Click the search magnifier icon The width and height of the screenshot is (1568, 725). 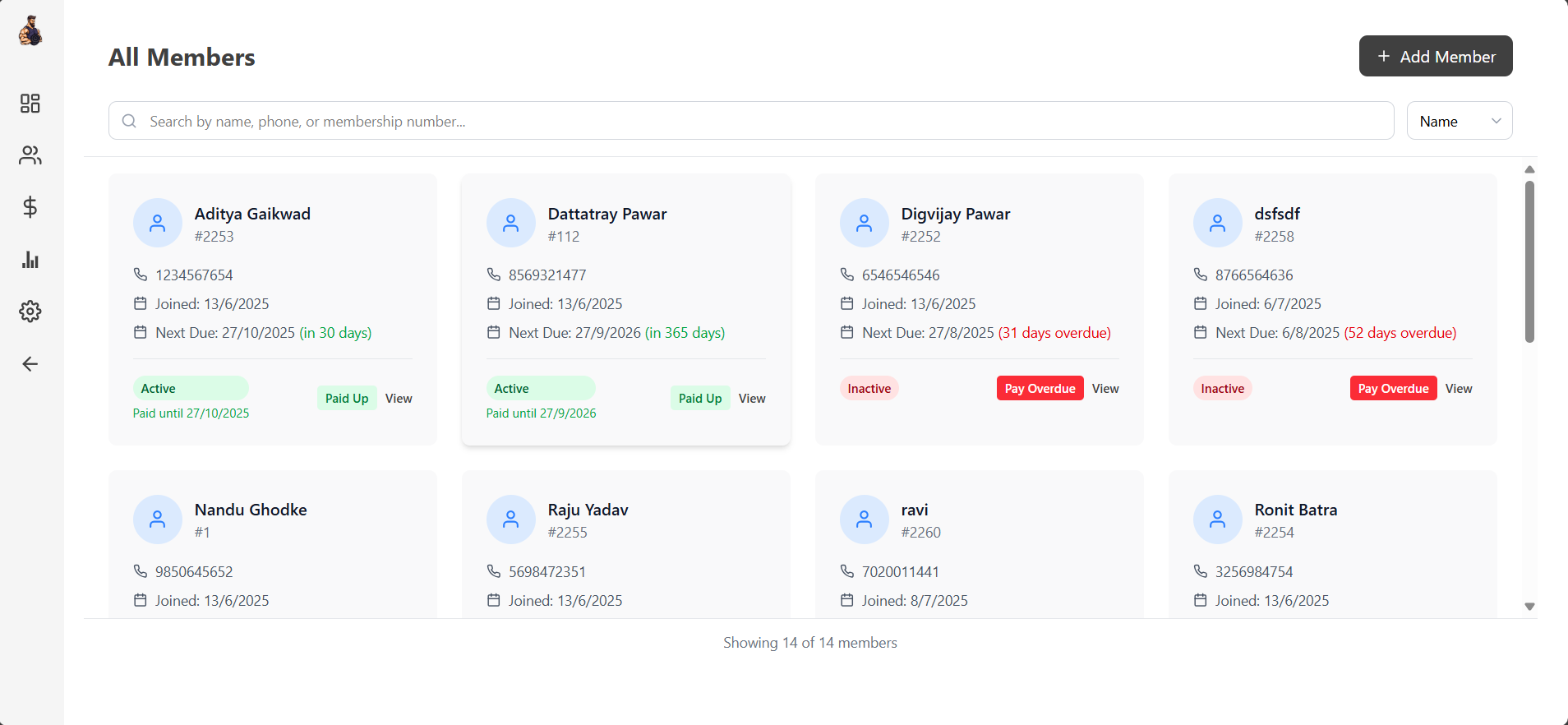coord(129,121)
